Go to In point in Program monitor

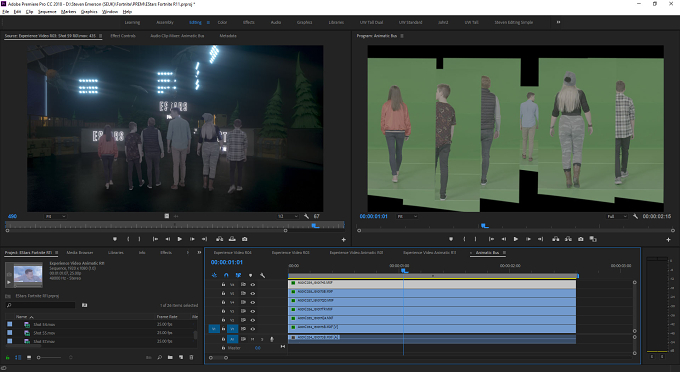pos(491,239)
